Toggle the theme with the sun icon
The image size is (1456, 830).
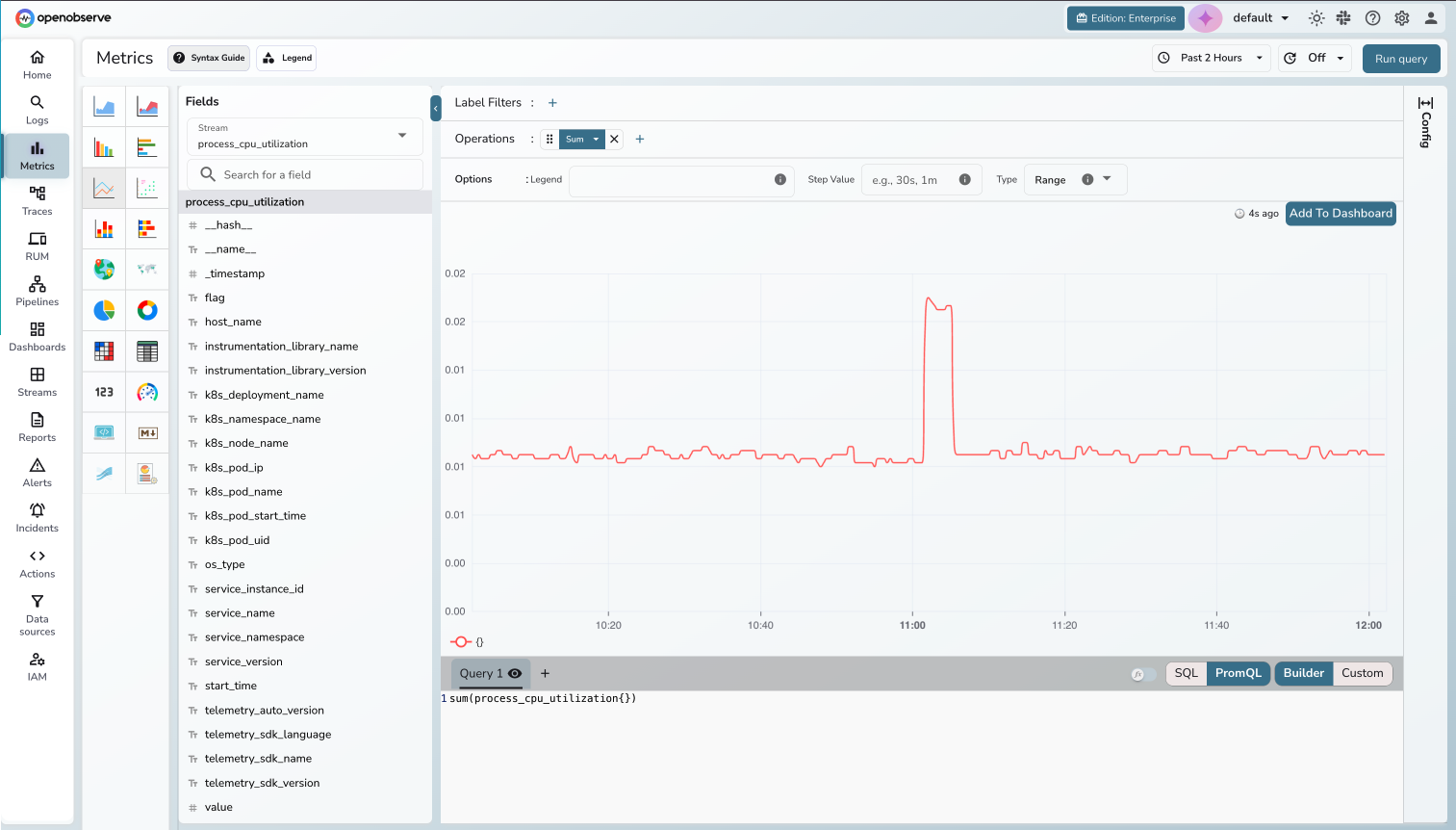tap(1316, 17)
